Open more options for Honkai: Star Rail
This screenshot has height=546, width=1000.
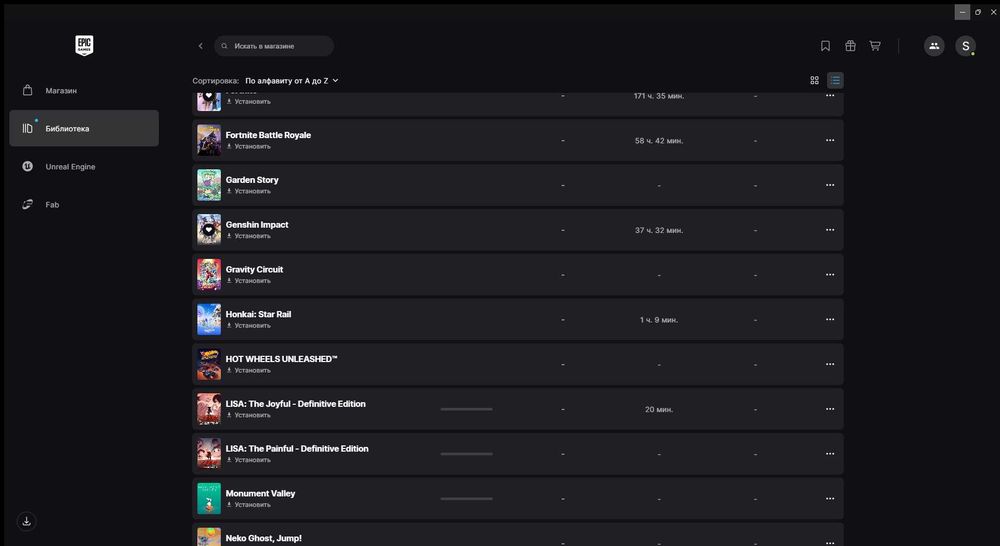pos(829,320)
